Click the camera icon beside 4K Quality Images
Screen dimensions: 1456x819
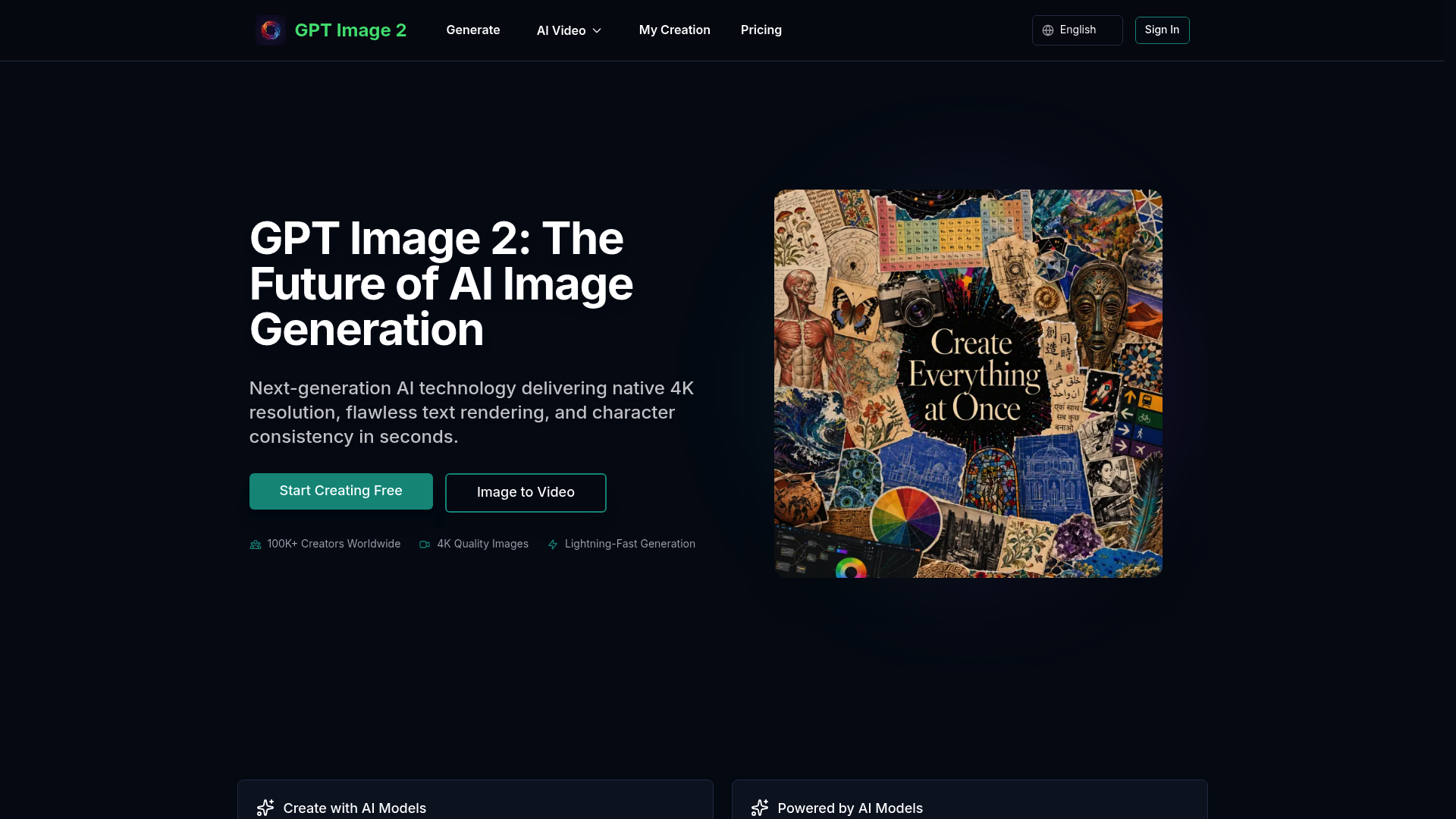click(x=425, y=544)
